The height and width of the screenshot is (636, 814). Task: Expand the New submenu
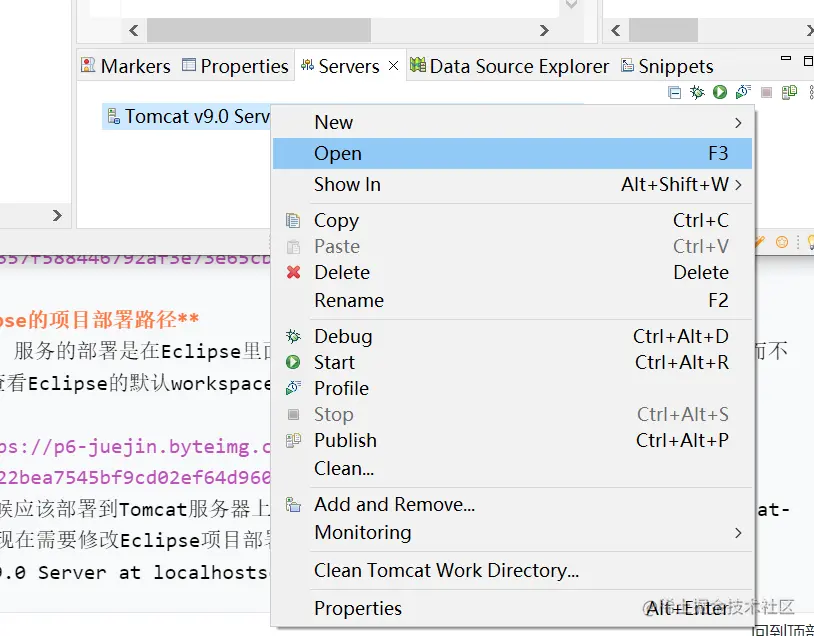[x=738, y=123]
